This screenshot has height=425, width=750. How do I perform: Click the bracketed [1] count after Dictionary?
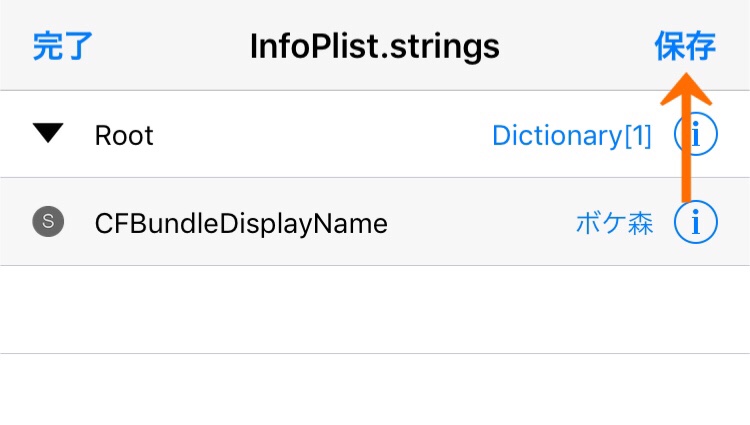(638, 136)
